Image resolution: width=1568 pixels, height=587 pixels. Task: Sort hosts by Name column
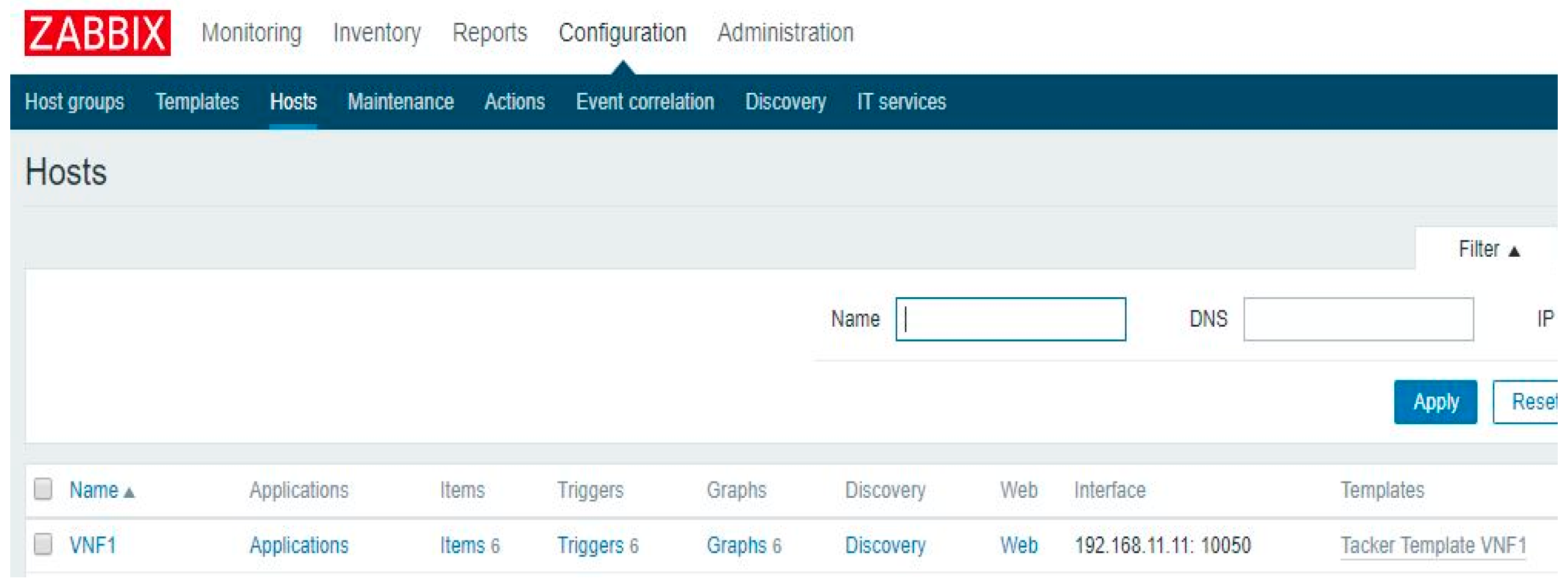[x=93, y=491]
